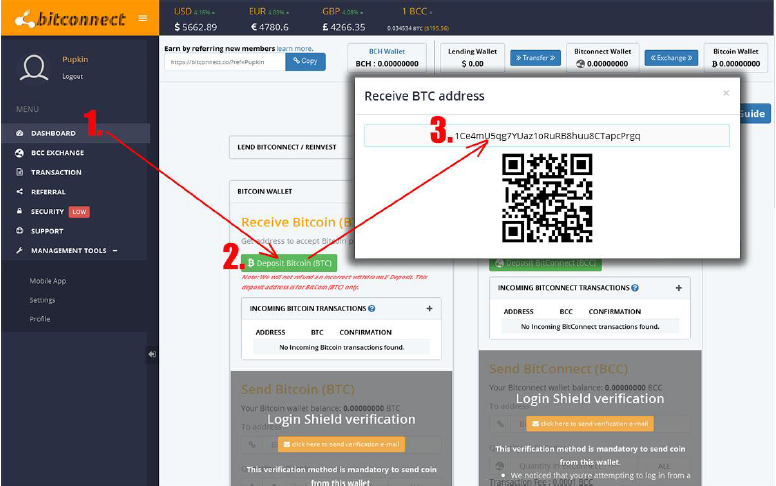
Task: Open help icon for Incoming Bitconnect Transactions
Action: 635,288
